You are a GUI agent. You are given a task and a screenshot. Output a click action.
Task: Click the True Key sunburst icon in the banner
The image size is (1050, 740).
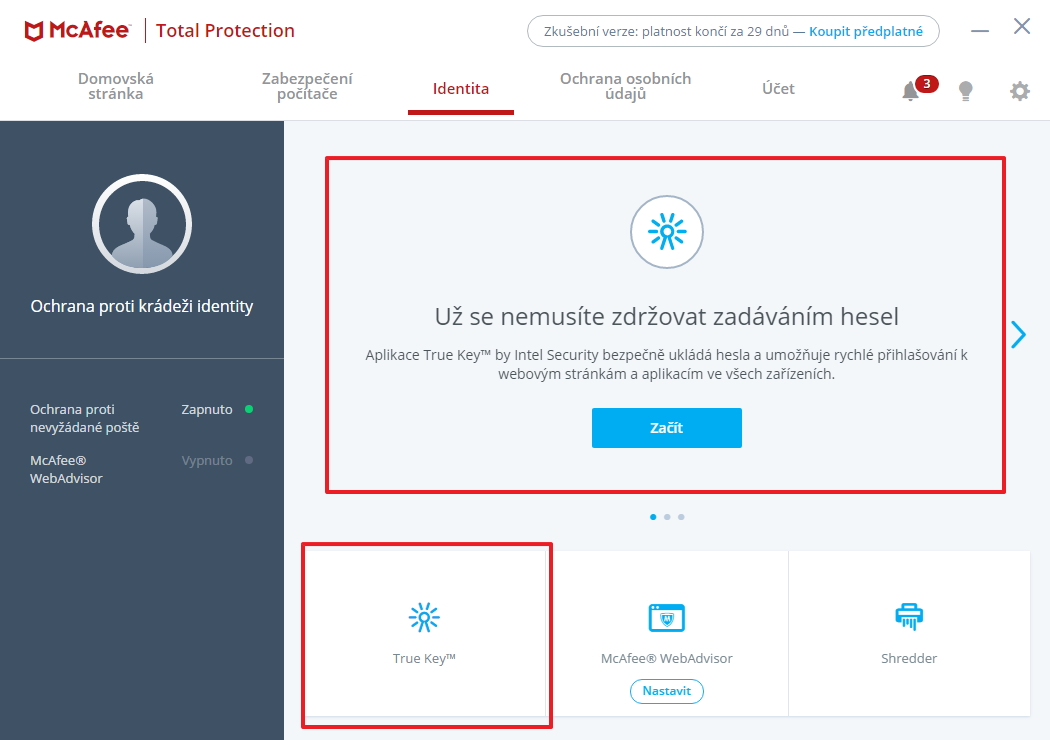pyautogui.click(x=667, y=231)
